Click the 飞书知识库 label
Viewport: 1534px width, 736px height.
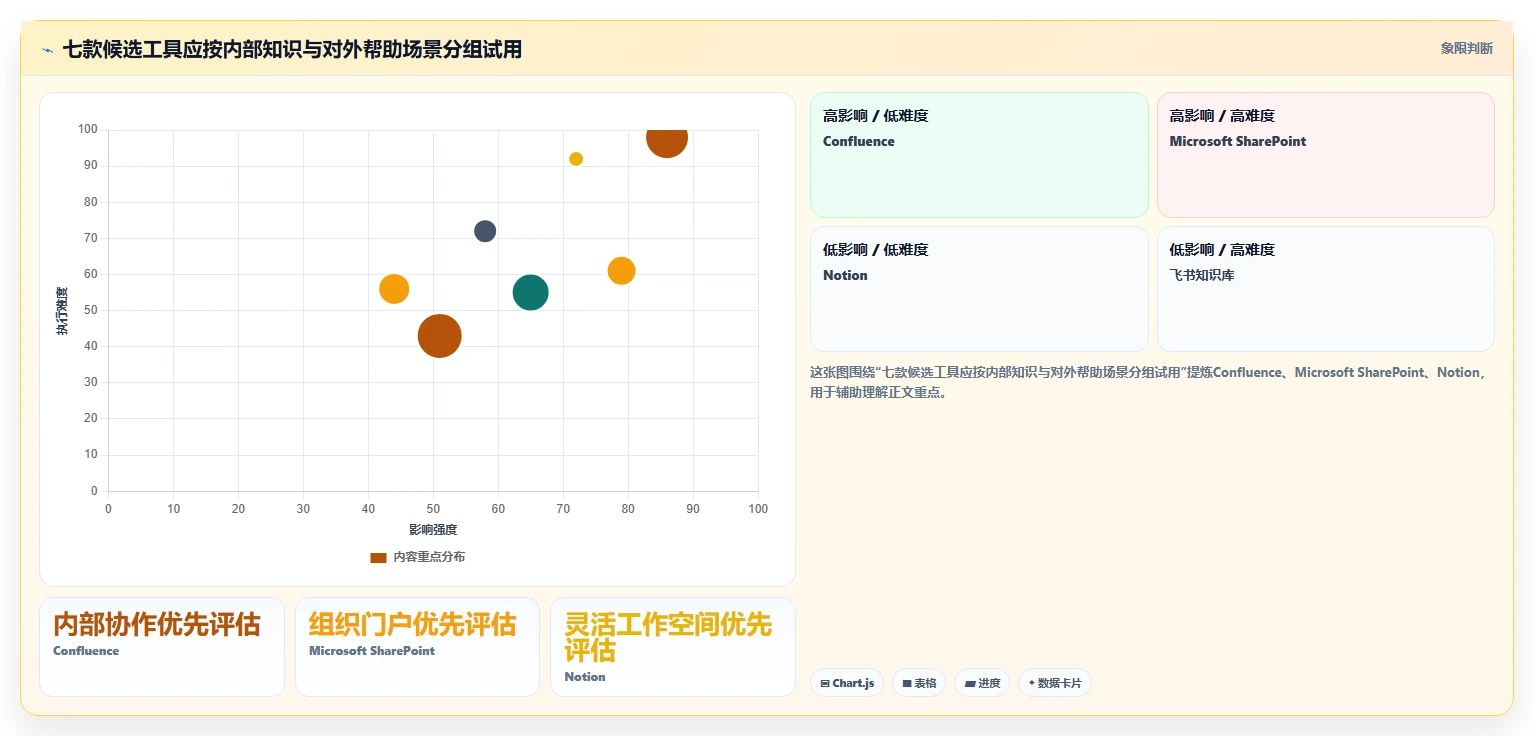(x=1202, y=275)
